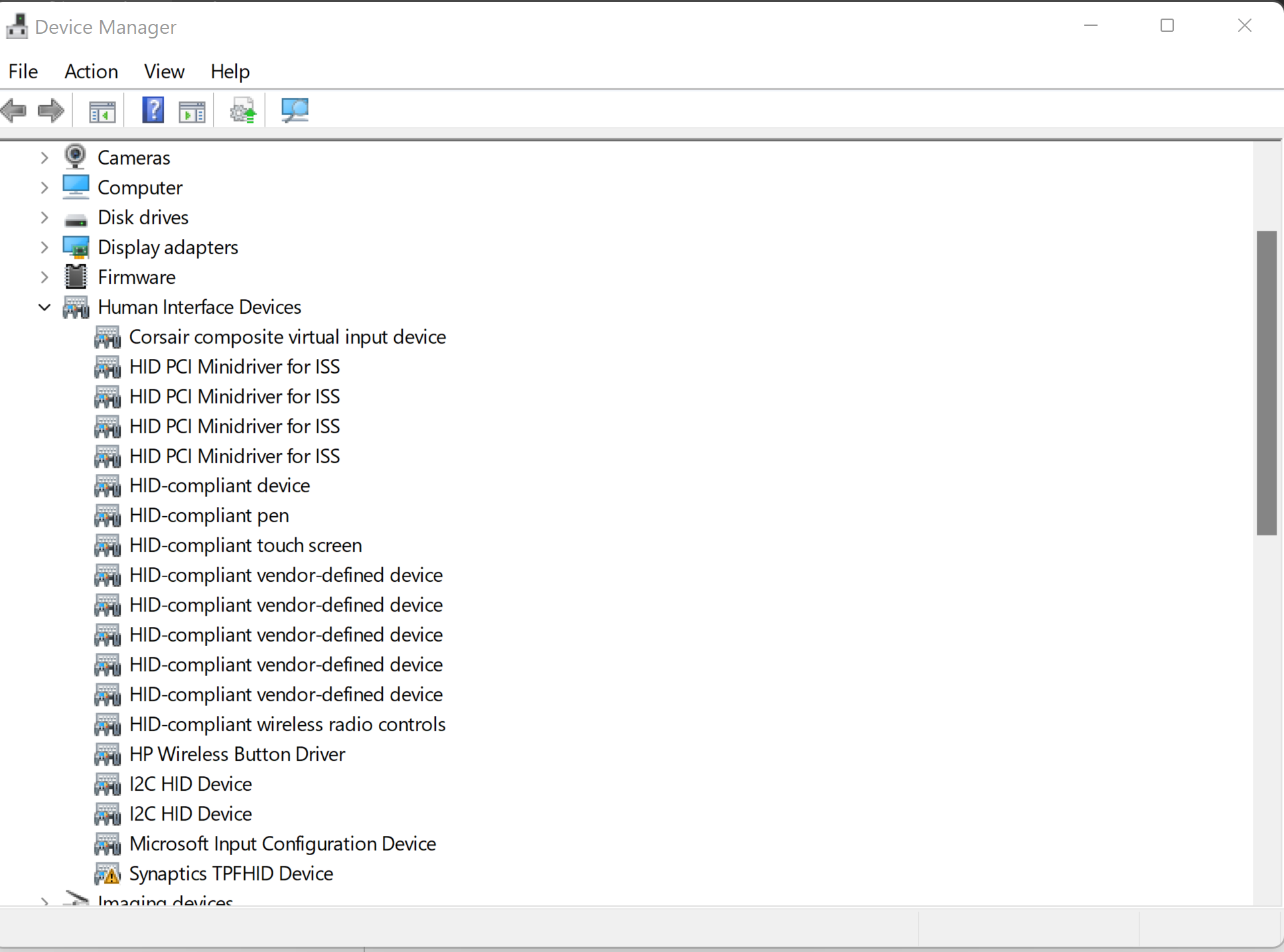Click Scan for hardware changes toolbar icon
Screen dimensions: 1284x952
295,110
